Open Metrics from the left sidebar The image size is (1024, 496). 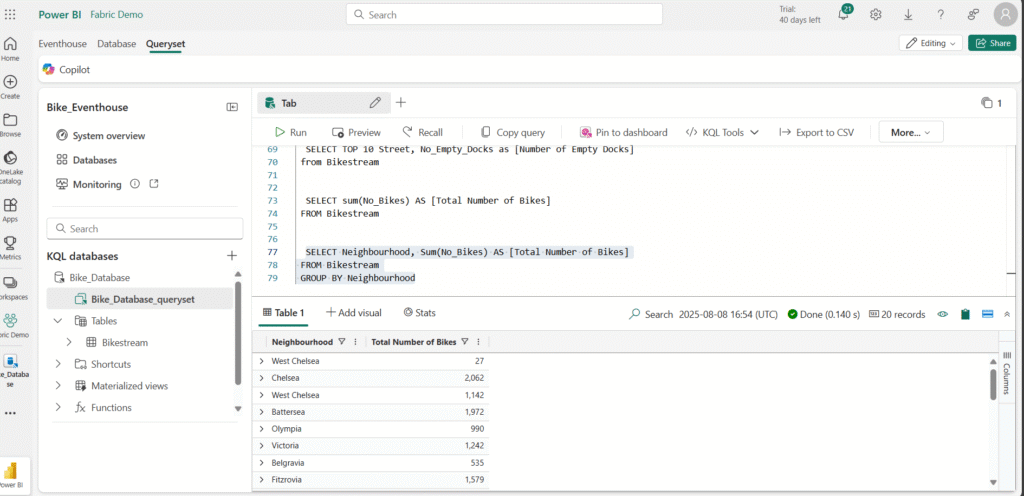(10, 248)
